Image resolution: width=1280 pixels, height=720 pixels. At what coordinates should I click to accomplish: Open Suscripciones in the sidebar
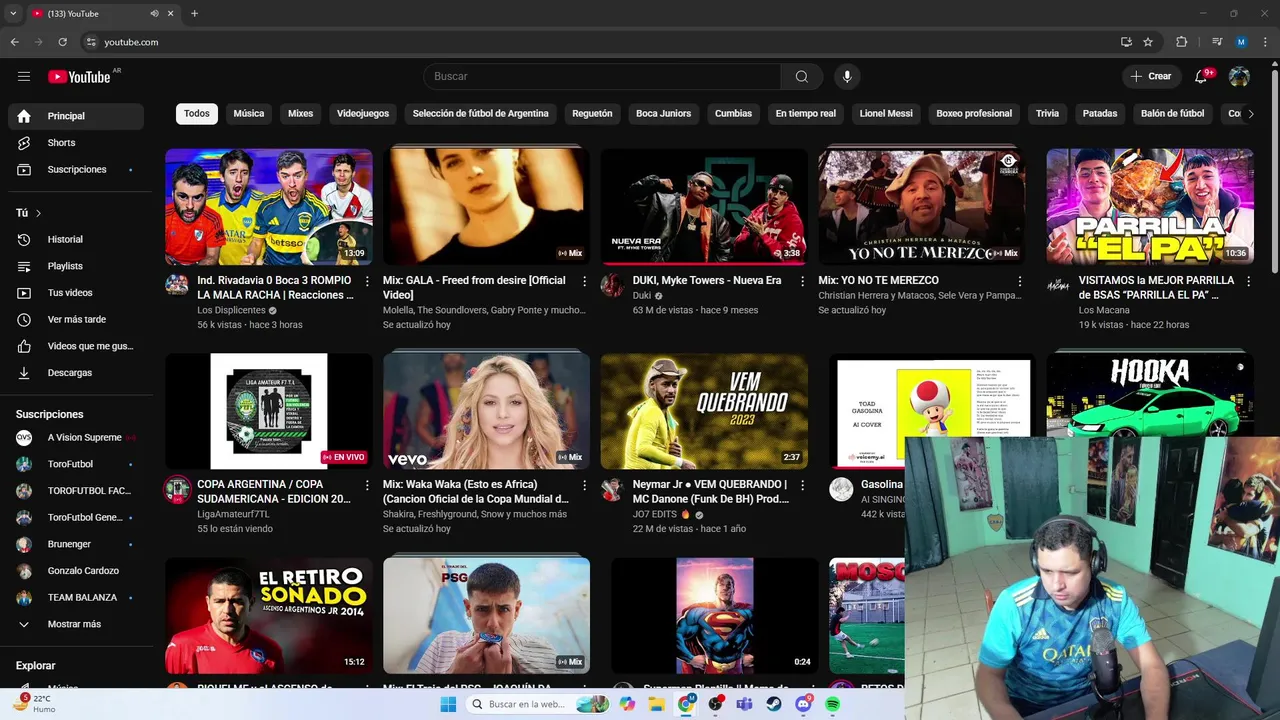pos(76,170)
